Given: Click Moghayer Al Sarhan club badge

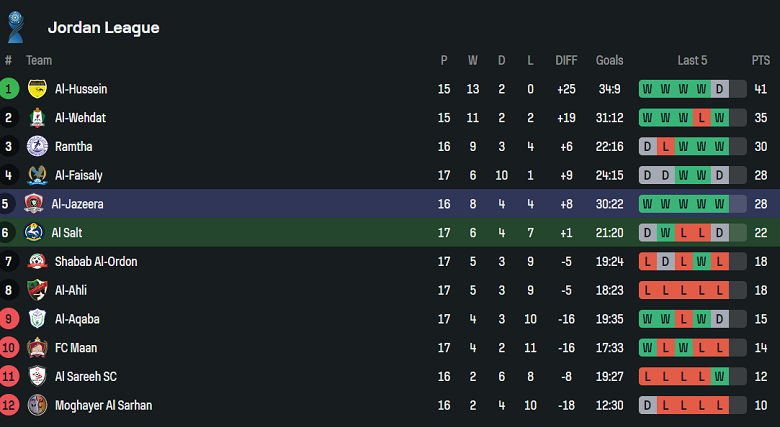Looking at the screenshot, I should click(x=37, y=406).
